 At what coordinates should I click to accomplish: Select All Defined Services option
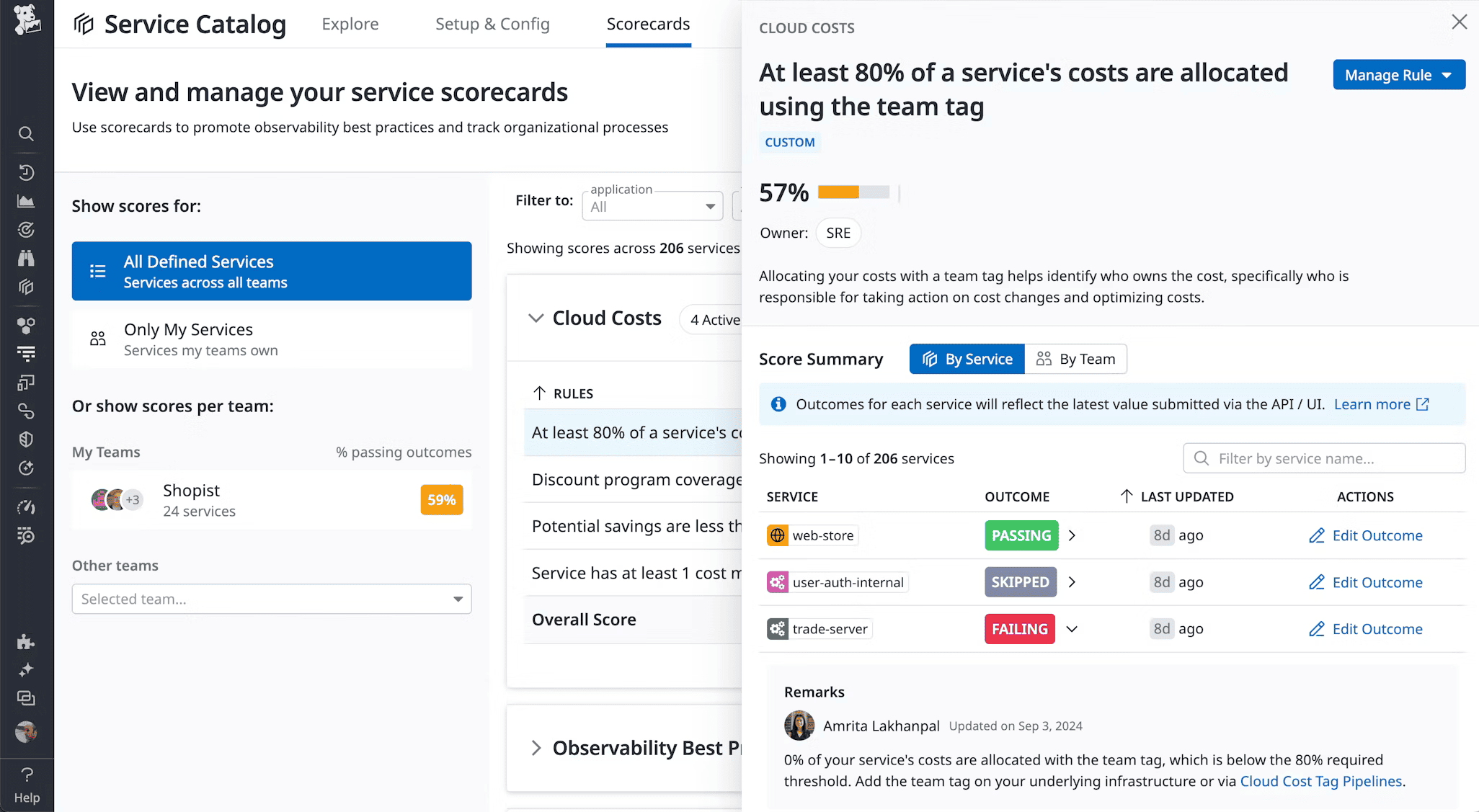tap(271, 271)
